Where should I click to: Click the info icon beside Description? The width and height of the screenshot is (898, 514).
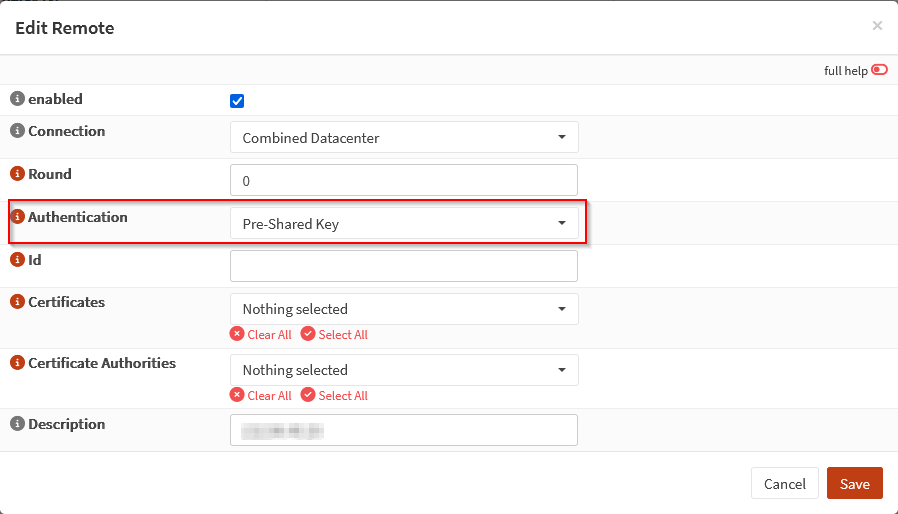17,424
